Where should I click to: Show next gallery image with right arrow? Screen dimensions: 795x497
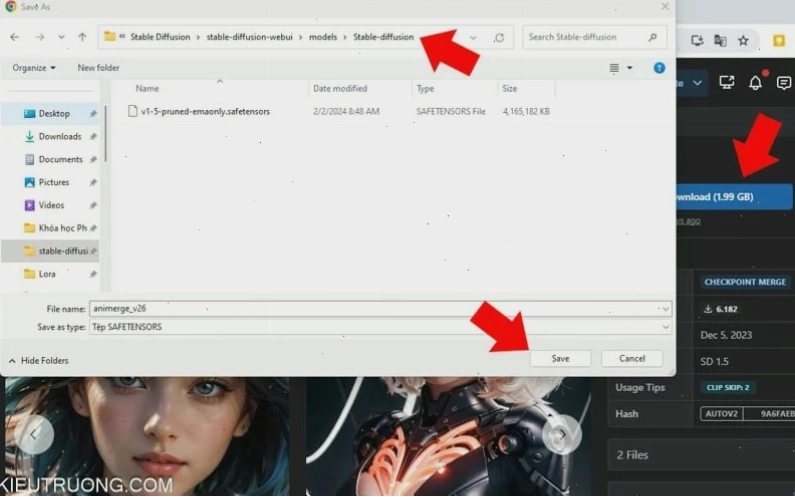pos(562,434)
